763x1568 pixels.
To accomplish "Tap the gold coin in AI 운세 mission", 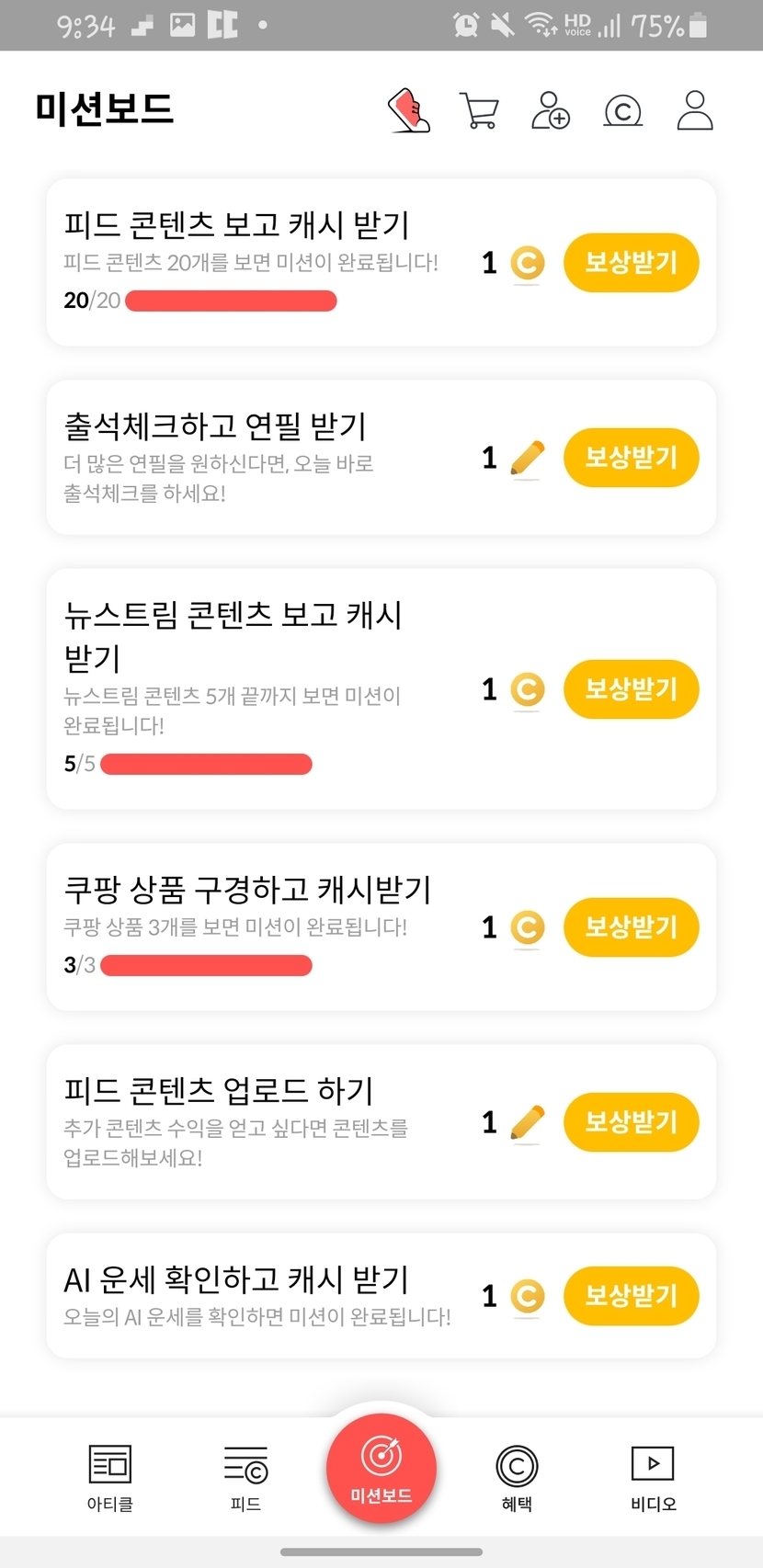I will click(527, 1297).
